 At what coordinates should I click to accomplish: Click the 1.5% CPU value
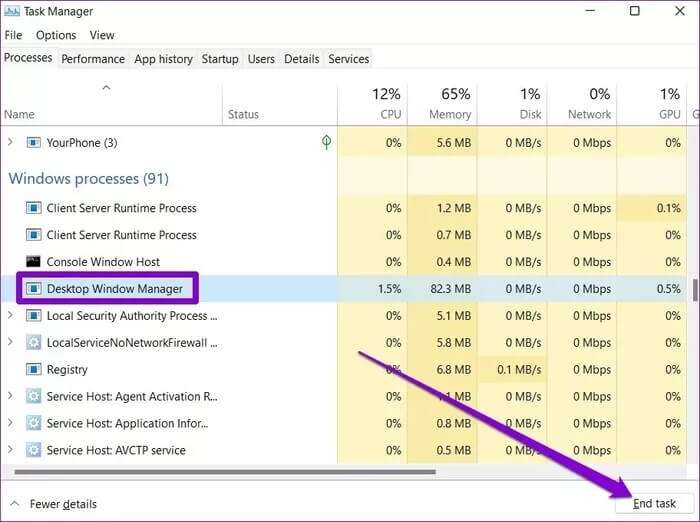coord(389,289)
